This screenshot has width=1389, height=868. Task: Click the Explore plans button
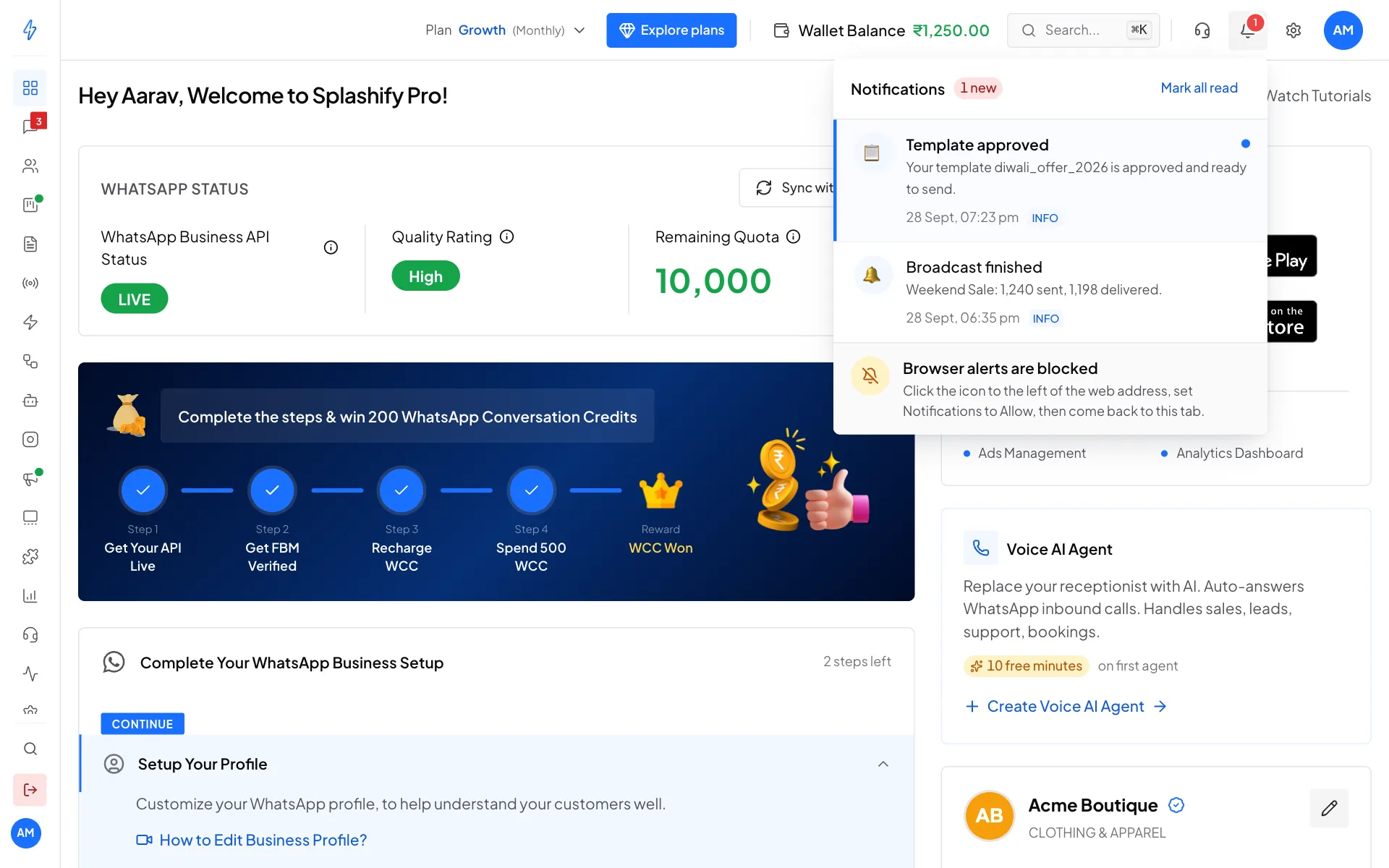671,30
